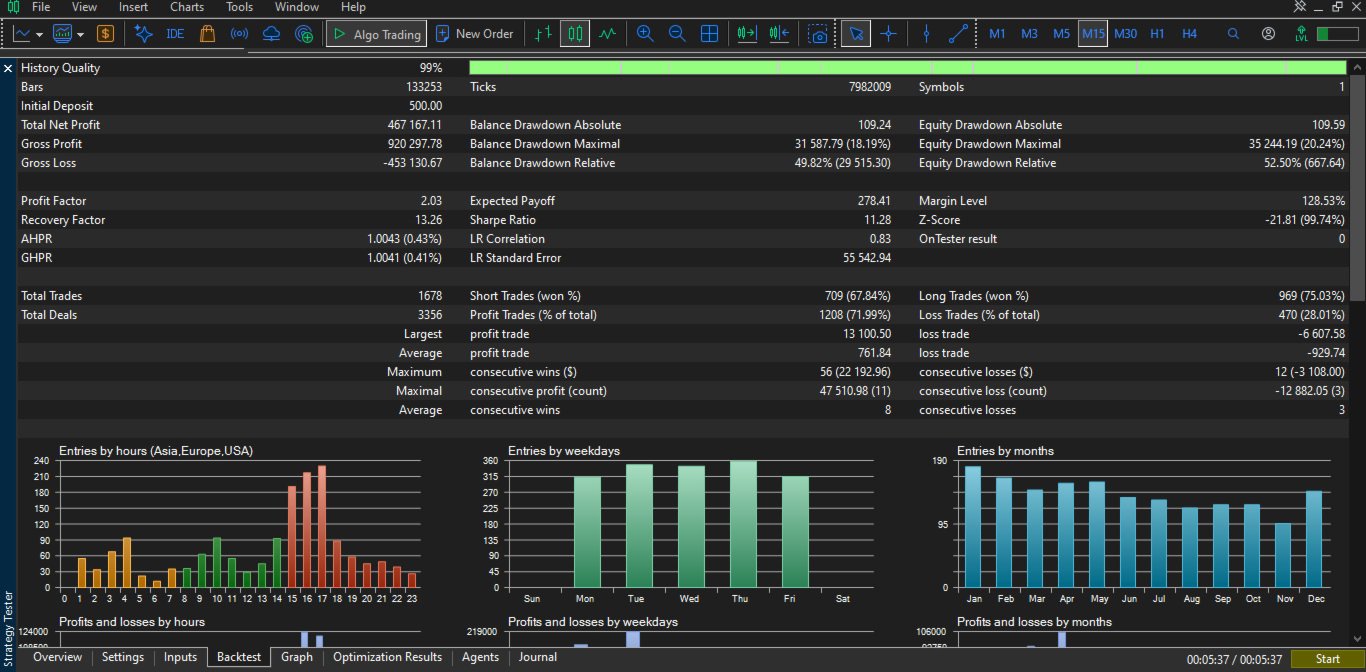Click the trendline drawing tool
The width and height of the screenshot is (1366, 672).
coord(958,33)
